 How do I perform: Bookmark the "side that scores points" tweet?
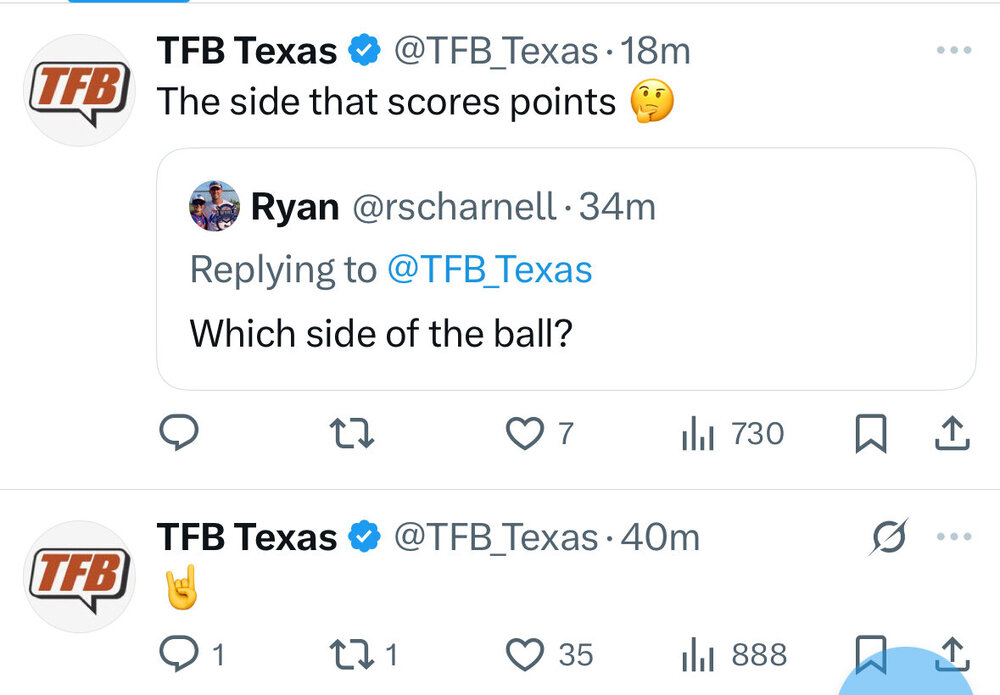point(869,433)
